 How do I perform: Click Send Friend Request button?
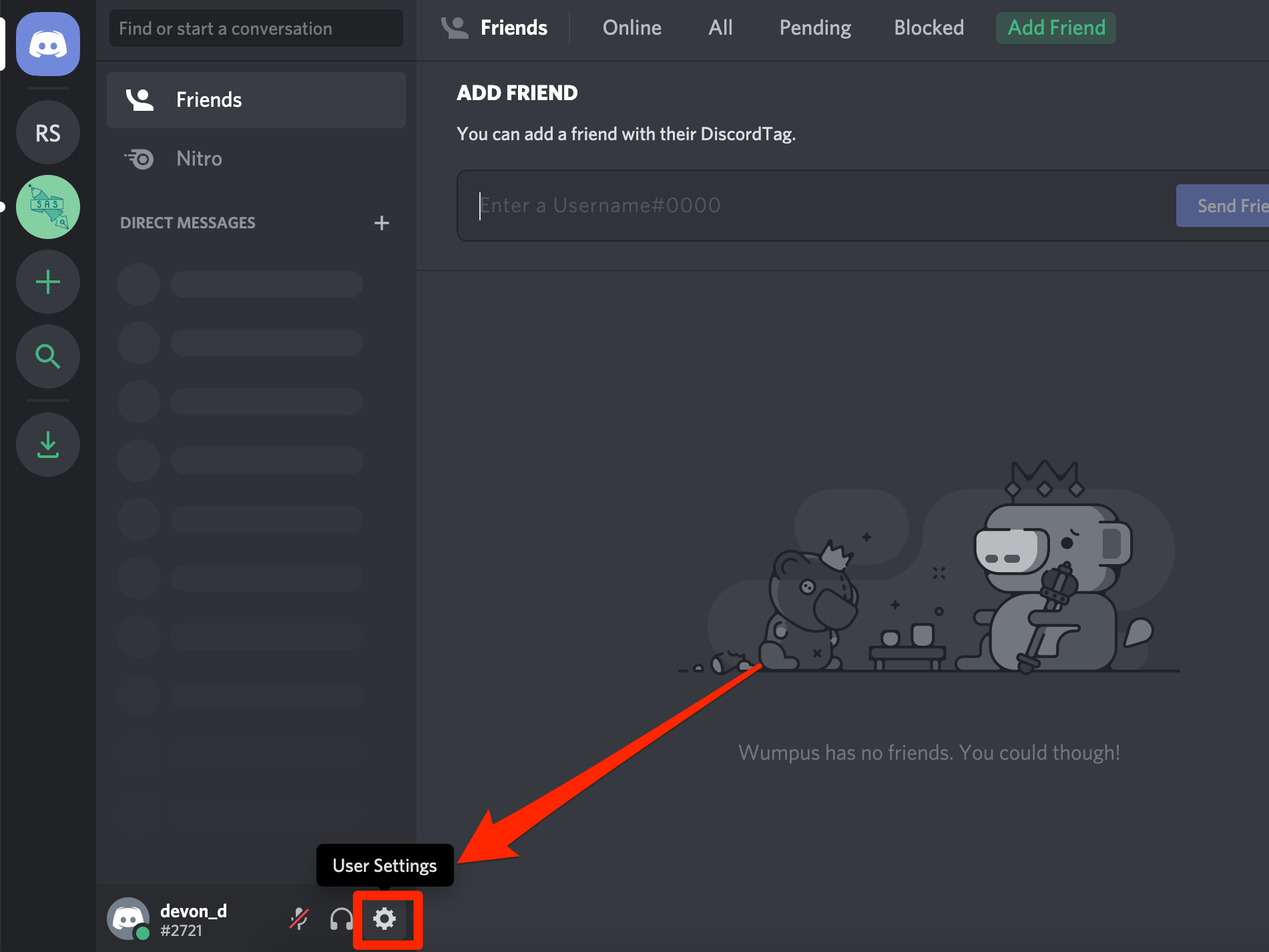tap(1222, 206)
